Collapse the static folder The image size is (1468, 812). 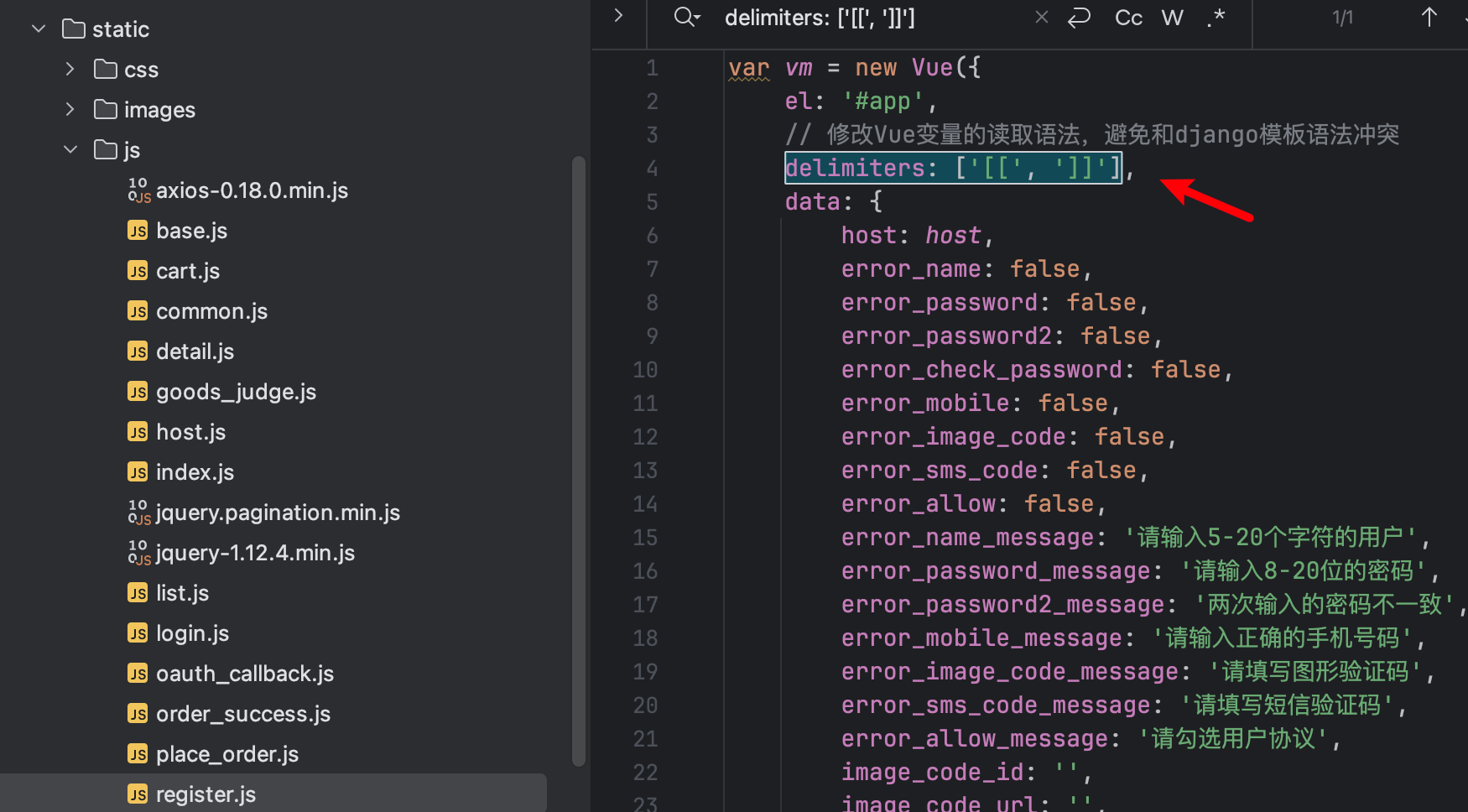coord(39,29)
